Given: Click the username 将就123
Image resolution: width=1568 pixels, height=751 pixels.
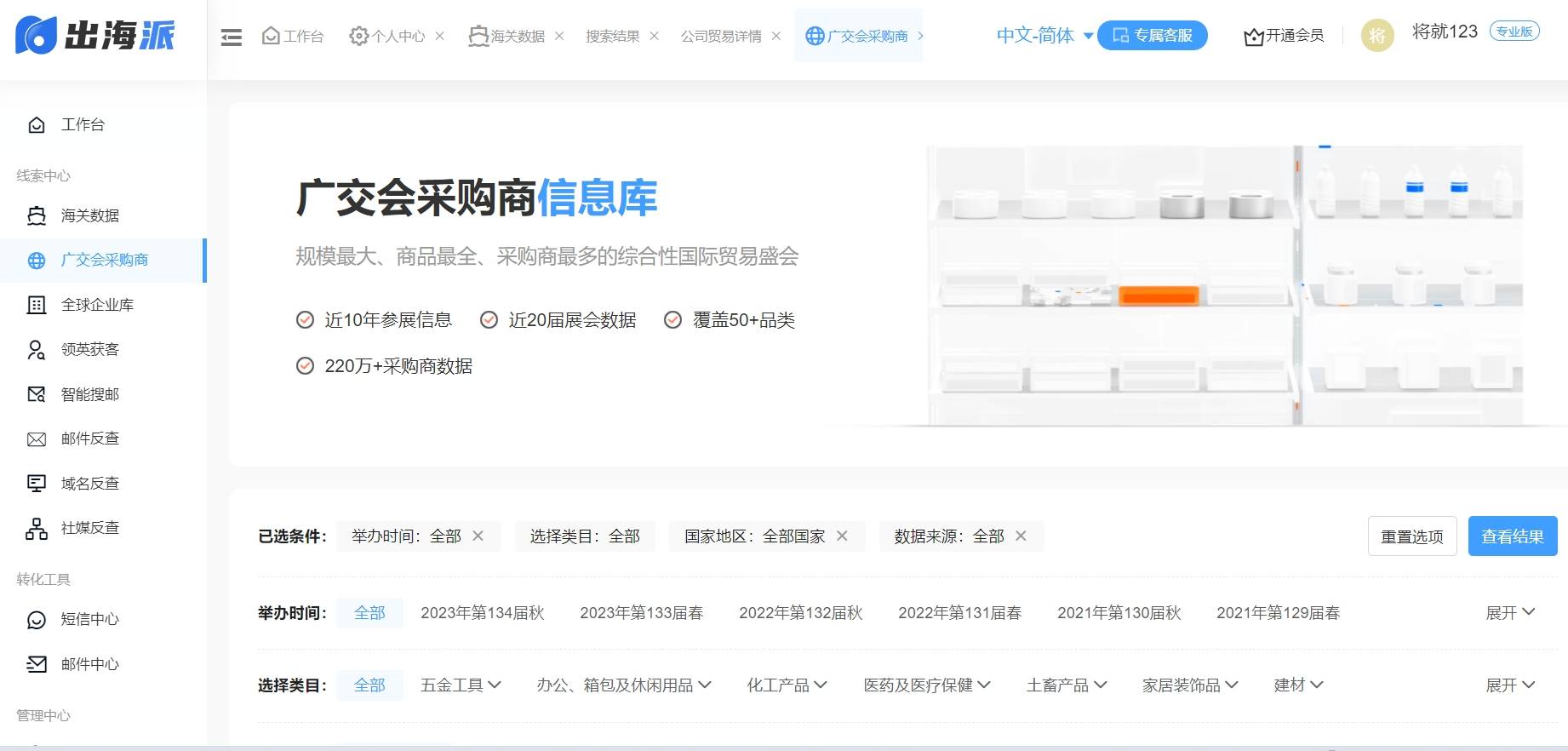Looking at the screenshot, I should 1445,32.
